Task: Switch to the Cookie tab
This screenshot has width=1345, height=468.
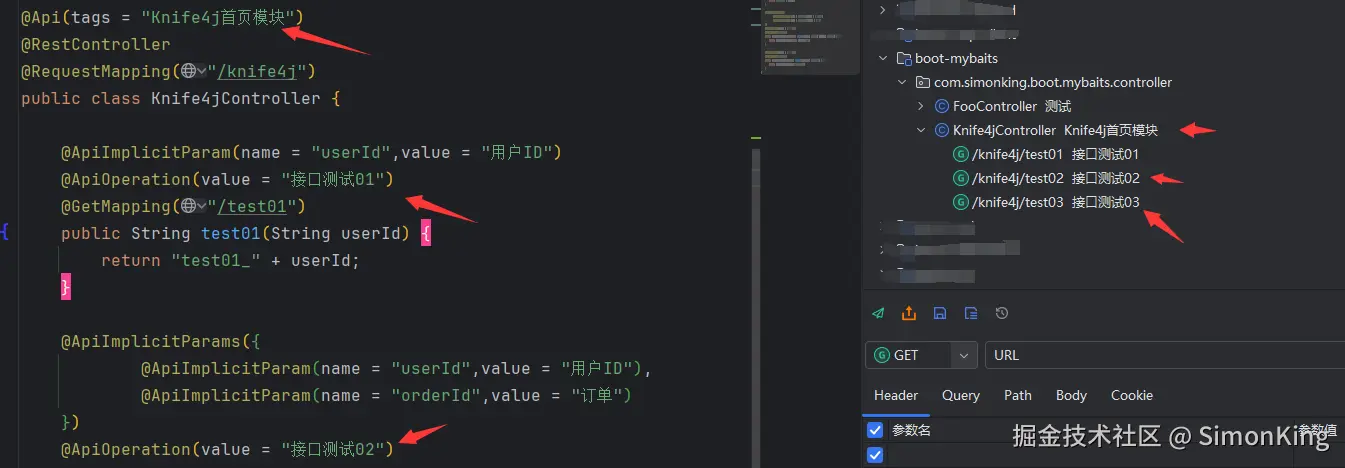Action: pos(1132,395)
